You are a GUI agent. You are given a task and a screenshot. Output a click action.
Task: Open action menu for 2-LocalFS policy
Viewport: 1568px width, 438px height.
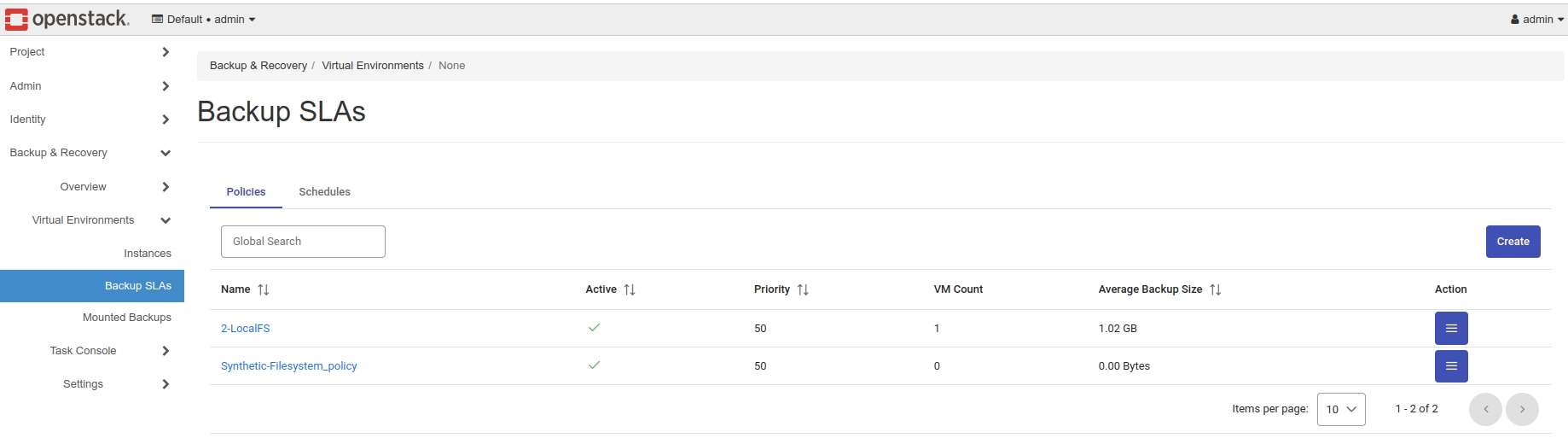point(1450,329)
